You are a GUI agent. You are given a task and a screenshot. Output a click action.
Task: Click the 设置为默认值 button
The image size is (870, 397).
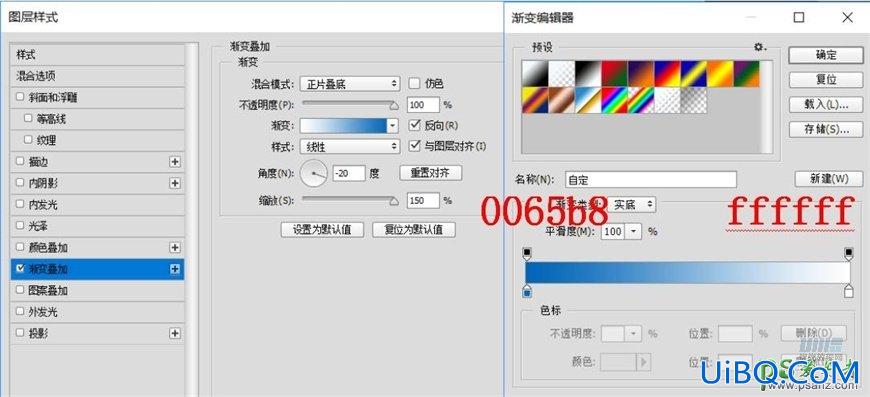point(322,229)
